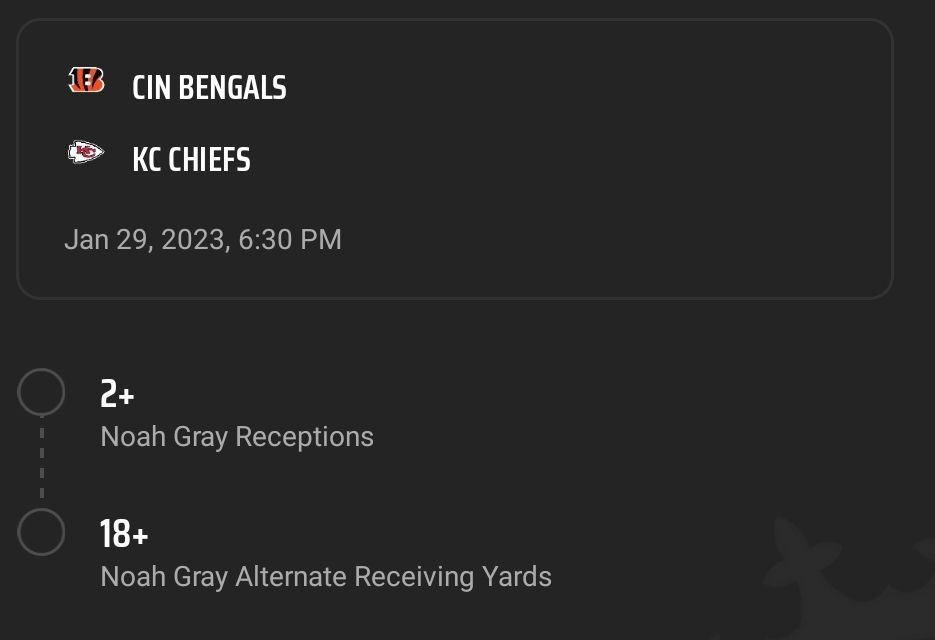This screenshot has height=640, width=935.
Task: Open the CIN BENGALS team name
Action: [x=209, y=88]
